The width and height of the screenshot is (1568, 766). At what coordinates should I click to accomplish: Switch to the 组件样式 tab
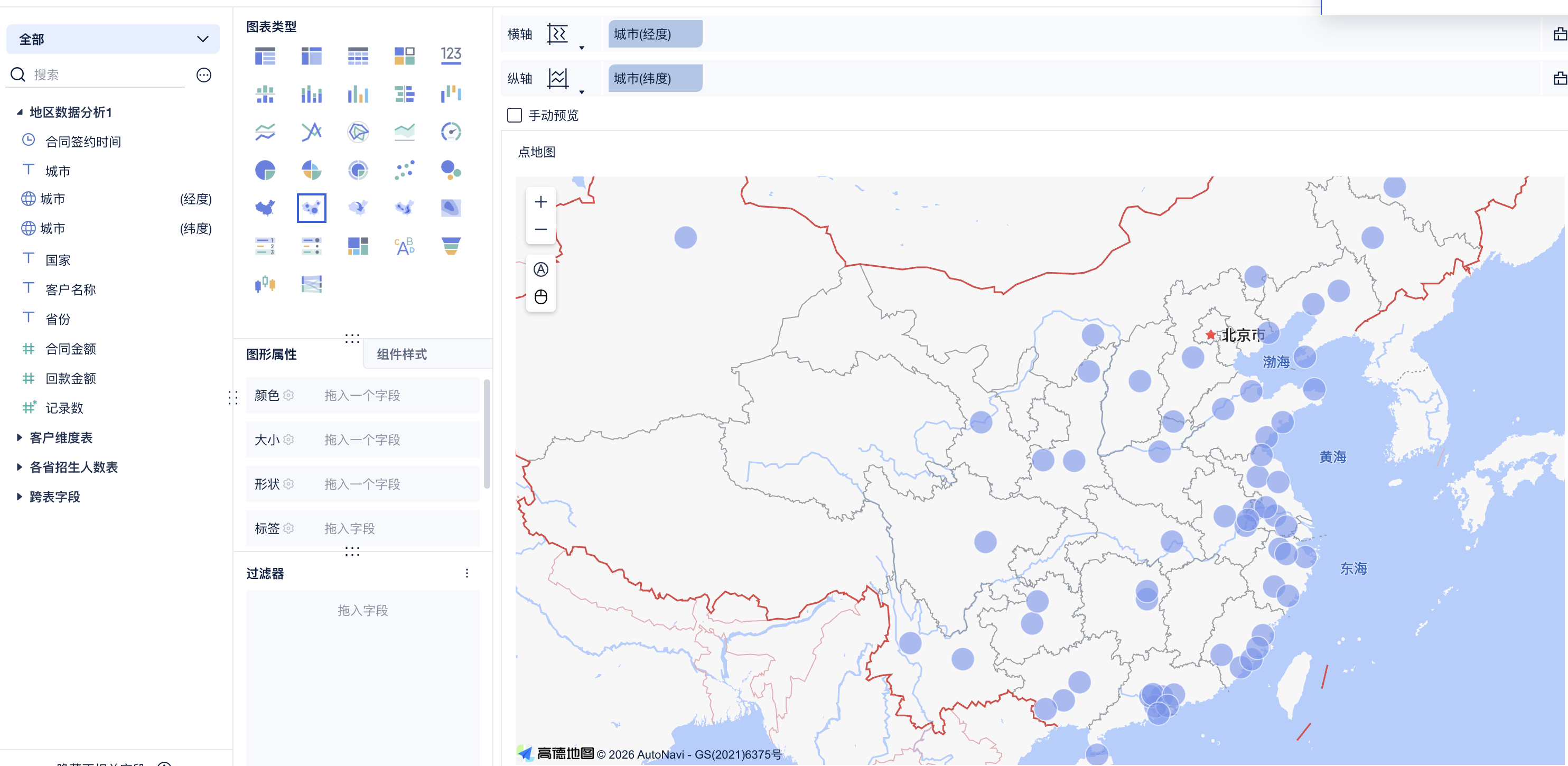[x=402, y=354]
